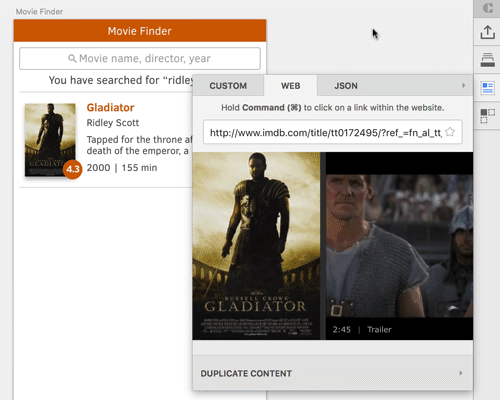Viewport: 500px width, 400px height.
Task: Open the Gladiator title link
Action: point(110,107)
